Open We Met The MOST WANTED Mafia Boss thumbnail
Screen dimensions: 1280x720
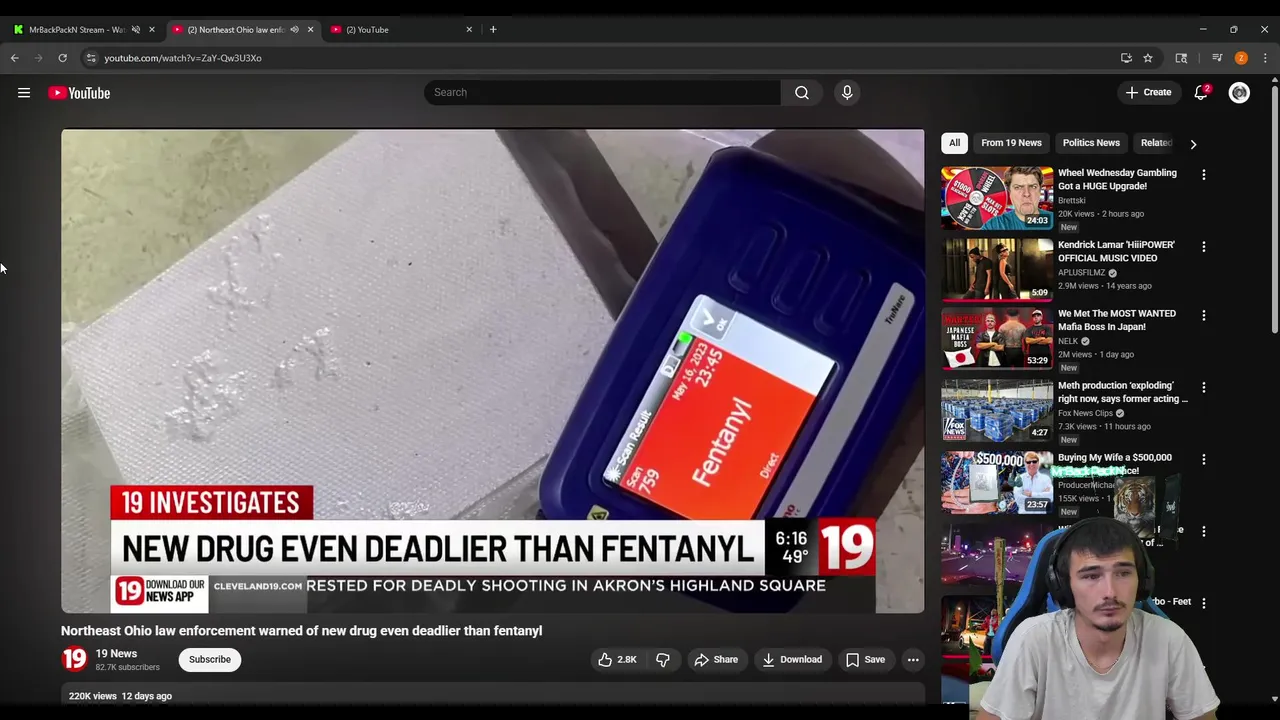[997, 339]
